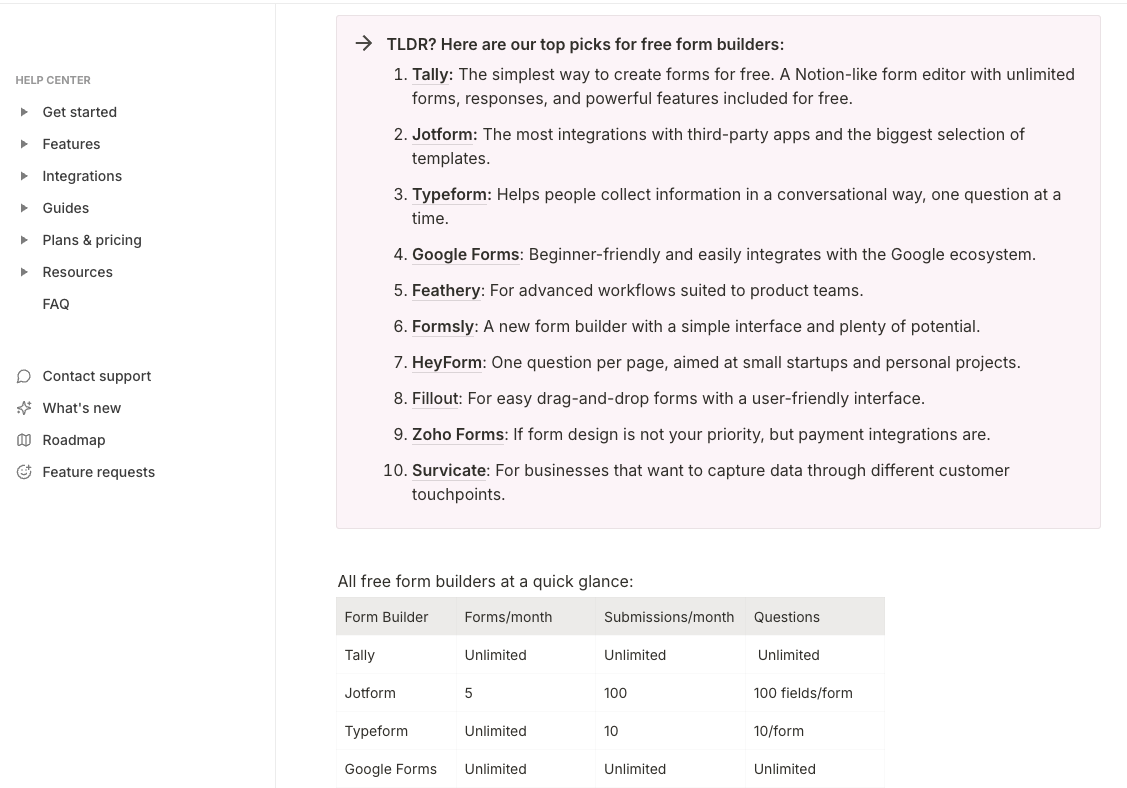
Task: Open the Contact support link
Action: point(96,376)
